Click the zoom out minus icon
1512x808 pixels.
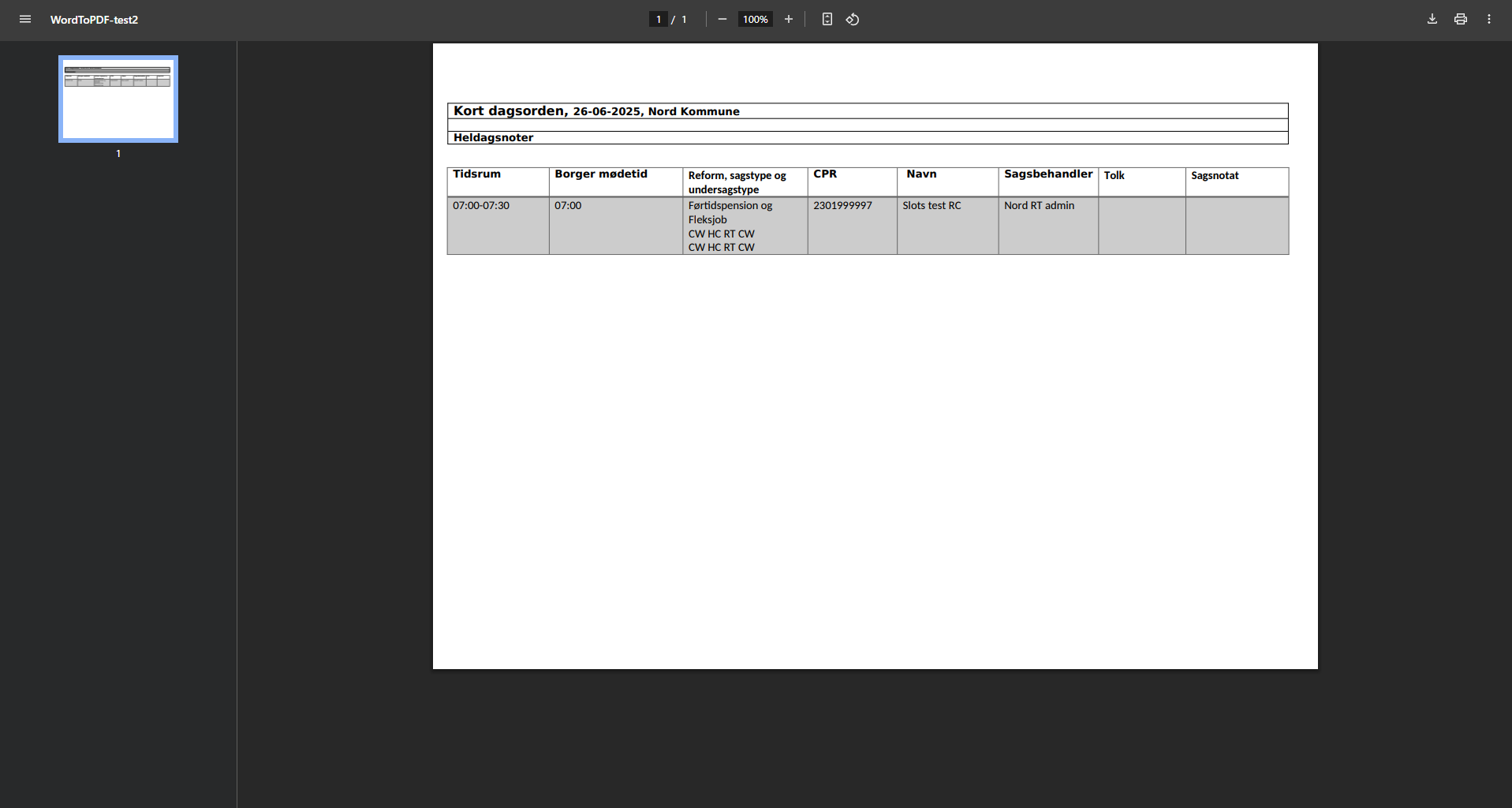(x=722, y=20)
